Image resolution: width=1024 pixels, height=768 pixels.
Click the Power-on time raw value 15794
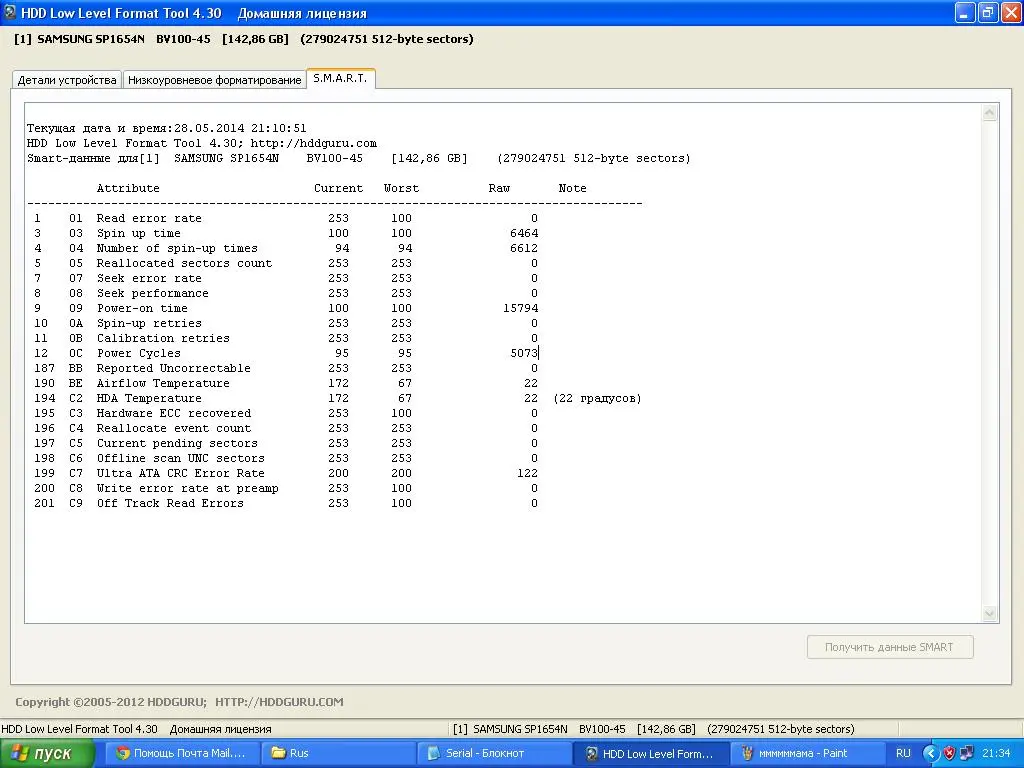pos(520,308)
